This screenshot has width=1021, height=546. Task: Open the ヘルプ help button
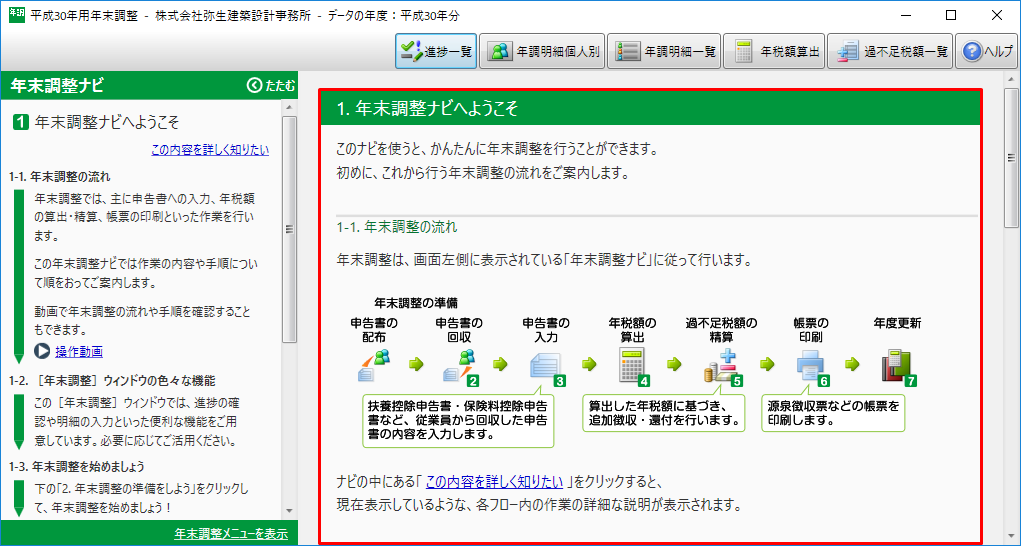click(x=987, y=52)
